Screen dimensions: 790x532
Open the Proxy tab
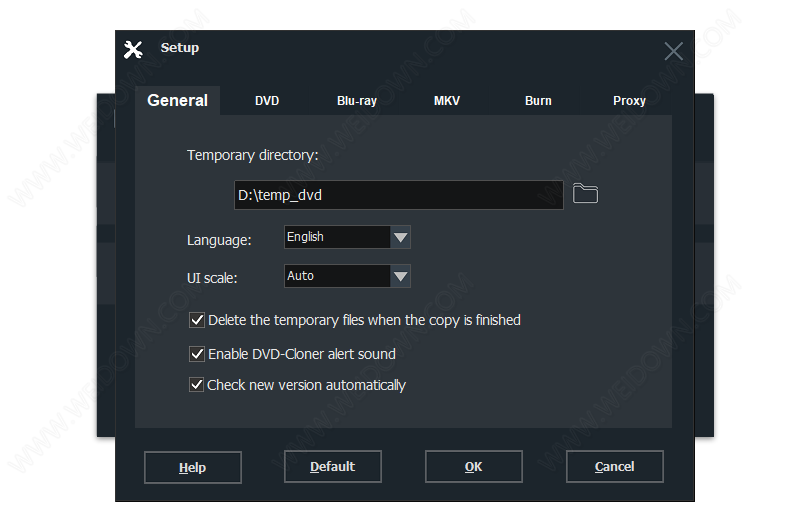pyautogui.click(x=629, y=101)
